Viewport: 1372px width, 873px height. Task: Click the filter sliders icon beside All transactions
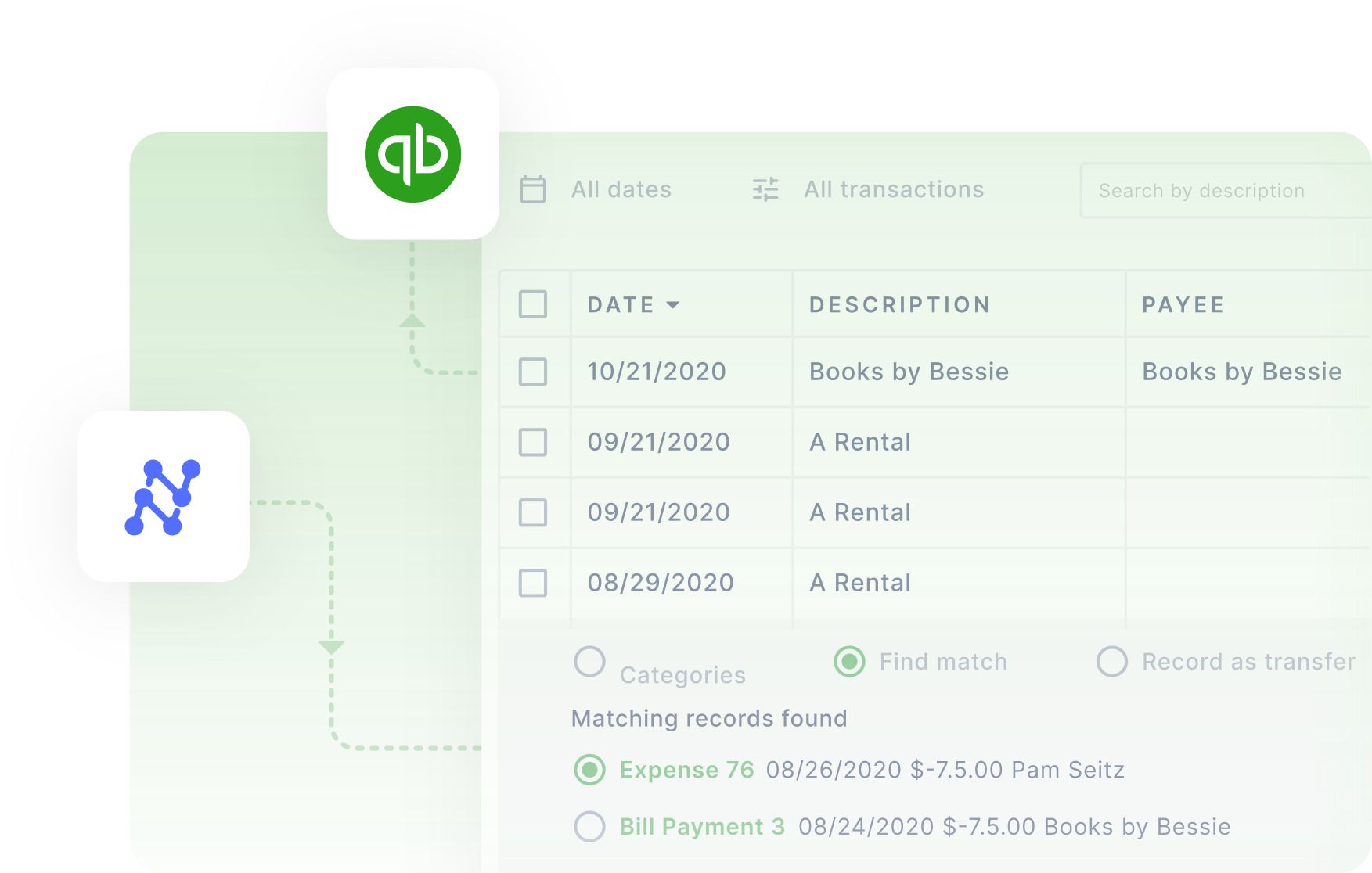pyautogui.click(x=765, y=189)
